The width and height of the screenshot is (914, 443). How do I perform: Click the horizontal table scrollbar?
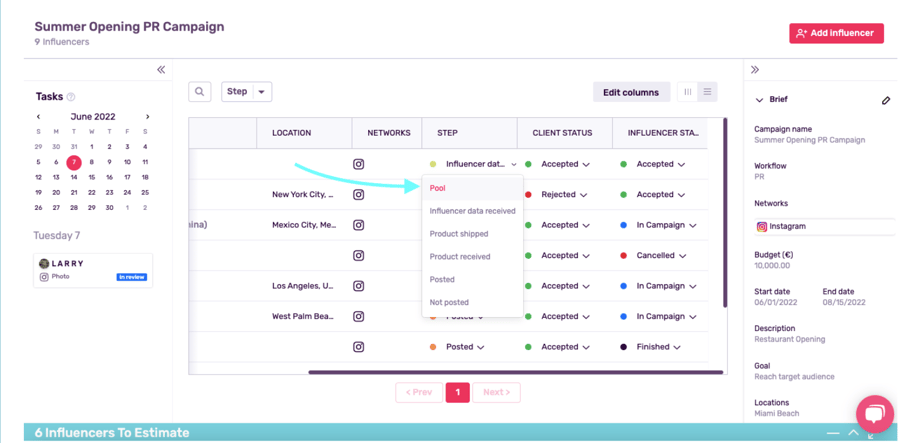coord(516,372)
